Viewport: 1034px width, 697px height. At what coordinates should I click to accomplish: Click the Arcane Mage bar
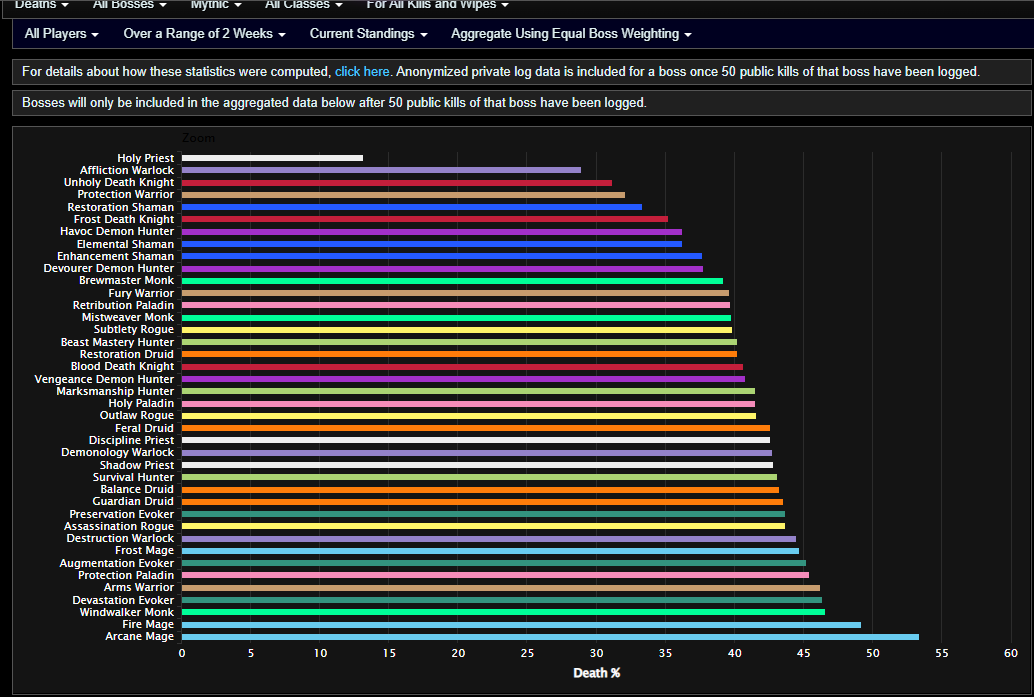(550, 637)
